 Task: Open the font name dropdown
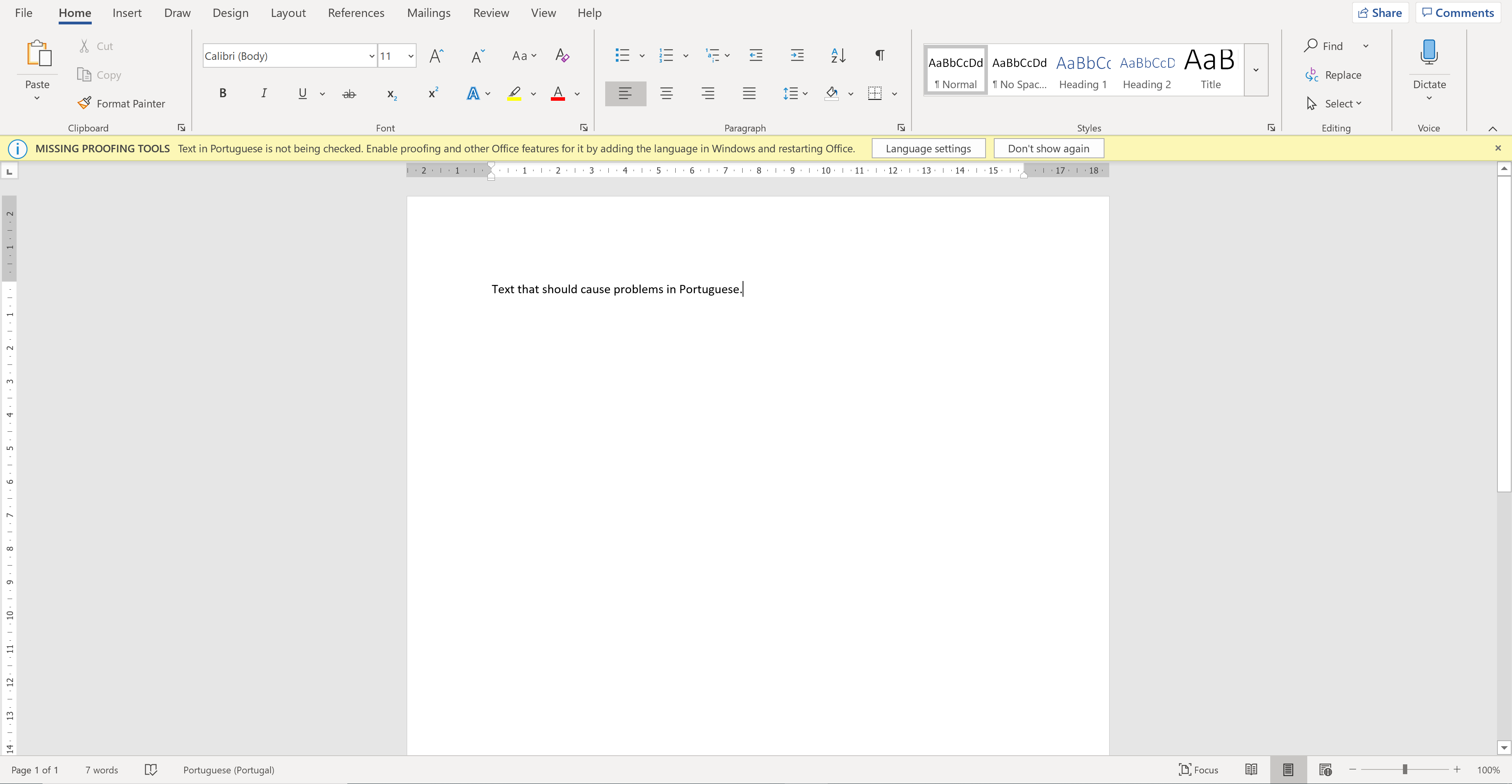(x=372, y=56)
